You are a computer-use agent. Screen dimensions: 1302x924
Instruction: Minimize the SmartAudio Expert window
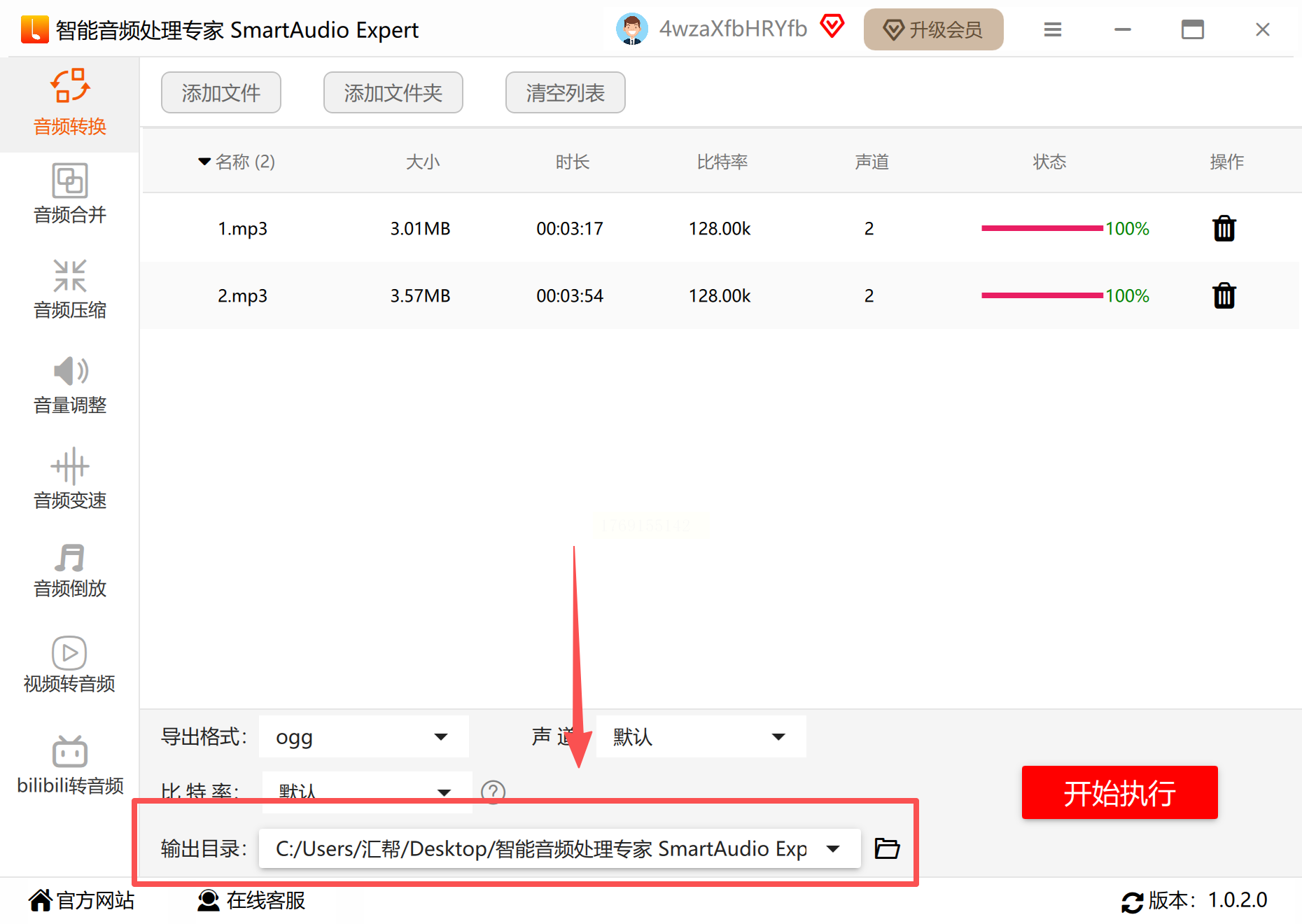point(1123,29)
